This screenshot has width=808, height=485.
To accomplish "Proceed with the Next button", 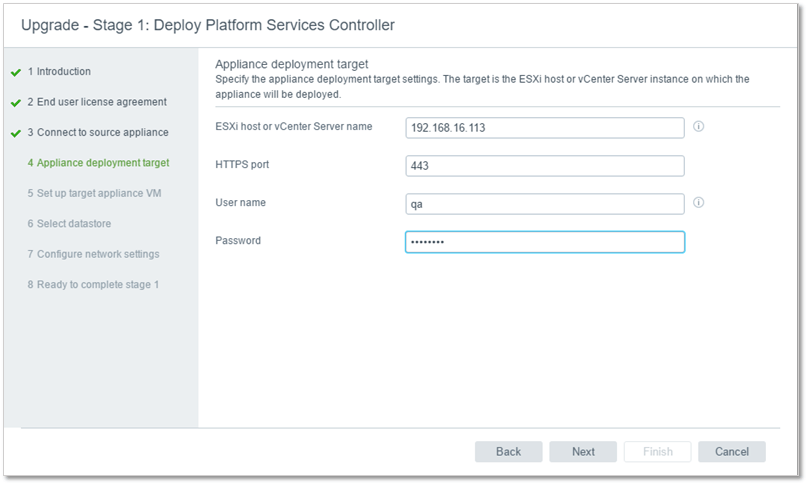I will pos(583,451).
